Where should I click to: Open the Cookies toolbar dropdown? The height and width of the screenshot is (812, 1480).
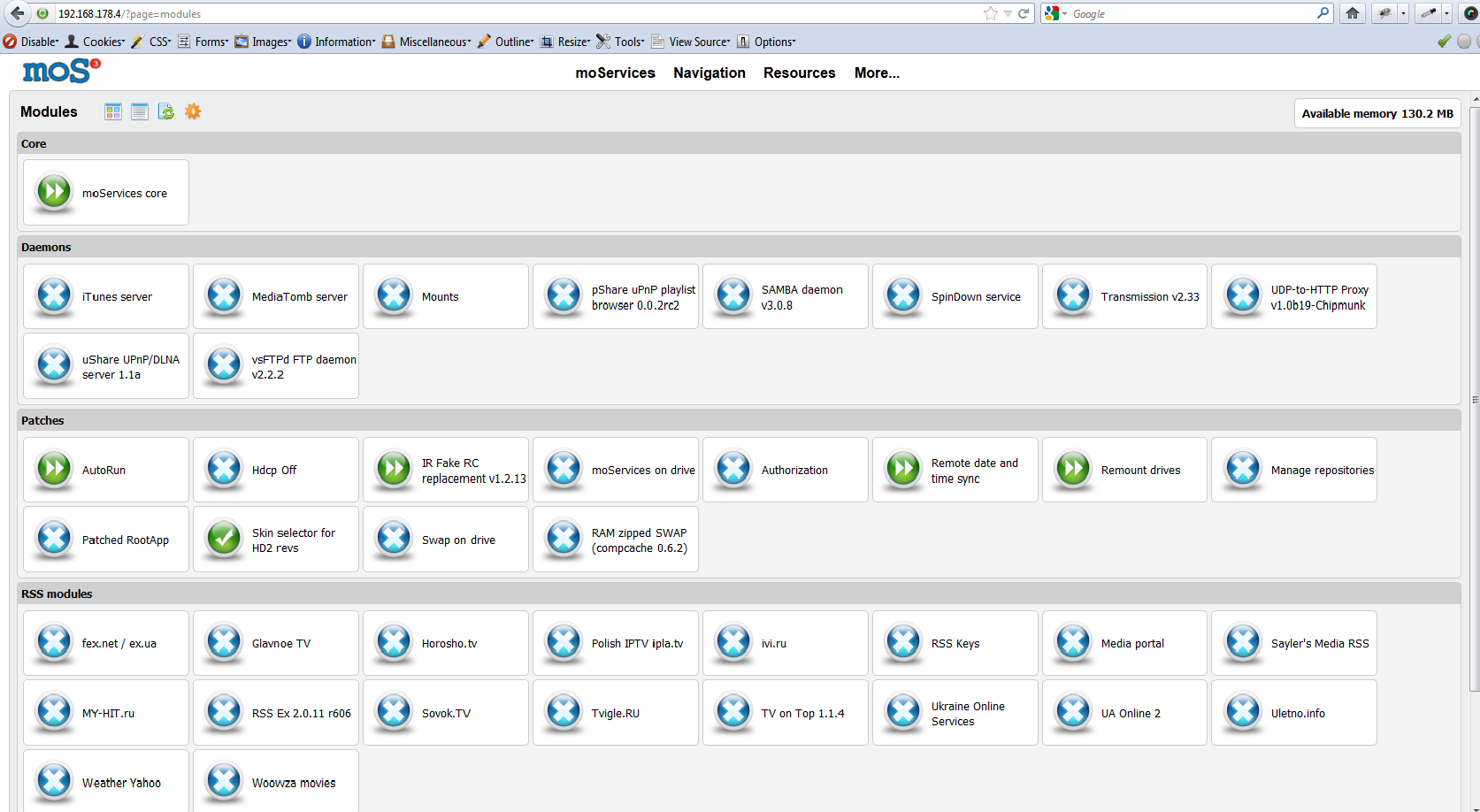click(x=96, y=42)
